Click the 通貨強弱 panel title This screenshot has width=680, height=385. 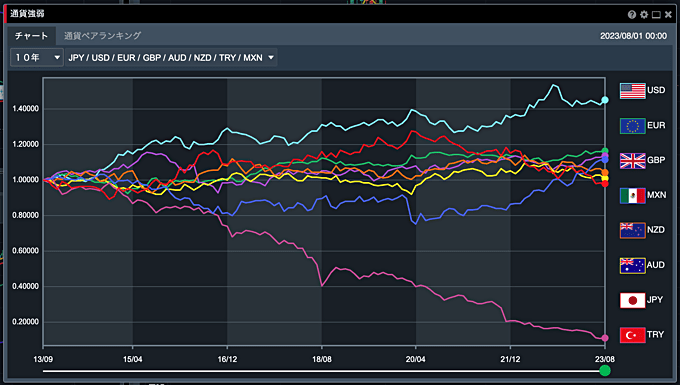tap(27, 14)
